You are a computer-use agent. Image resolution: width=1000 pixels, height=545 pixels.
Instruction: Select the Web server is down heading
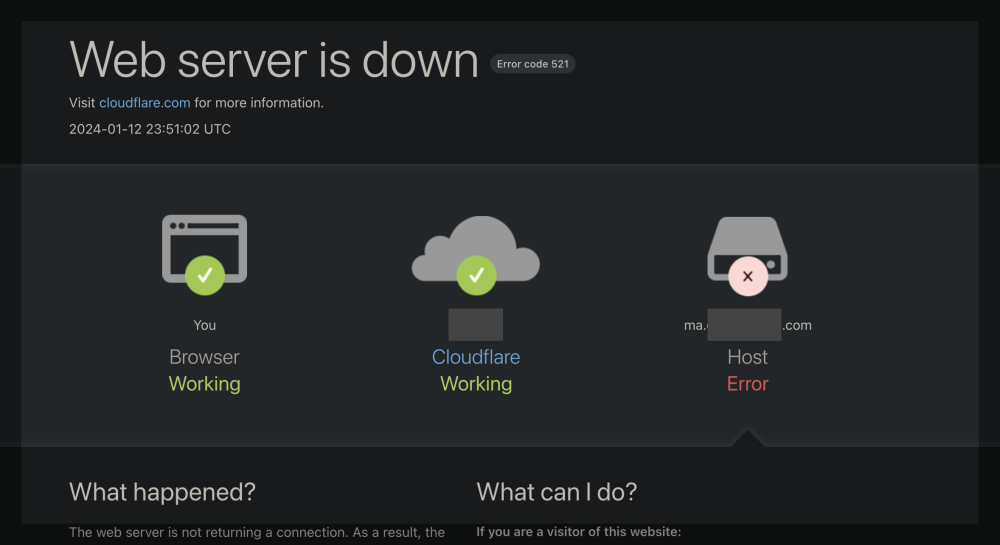(274, 60)
